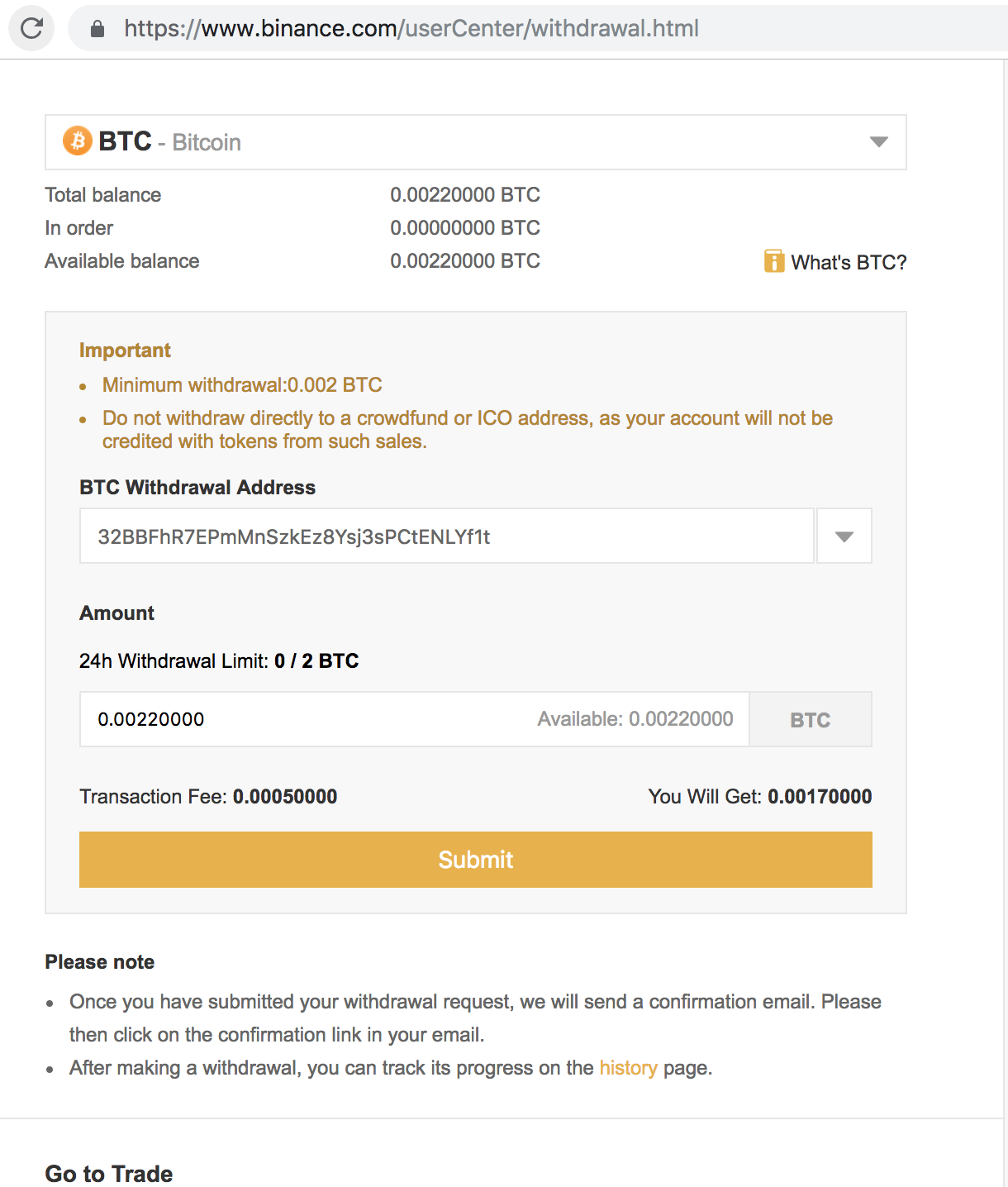The height and width of the screenshot is (1187, 1008).
Task: Click the Submit withdrawal button
Action: coord(476,860)
